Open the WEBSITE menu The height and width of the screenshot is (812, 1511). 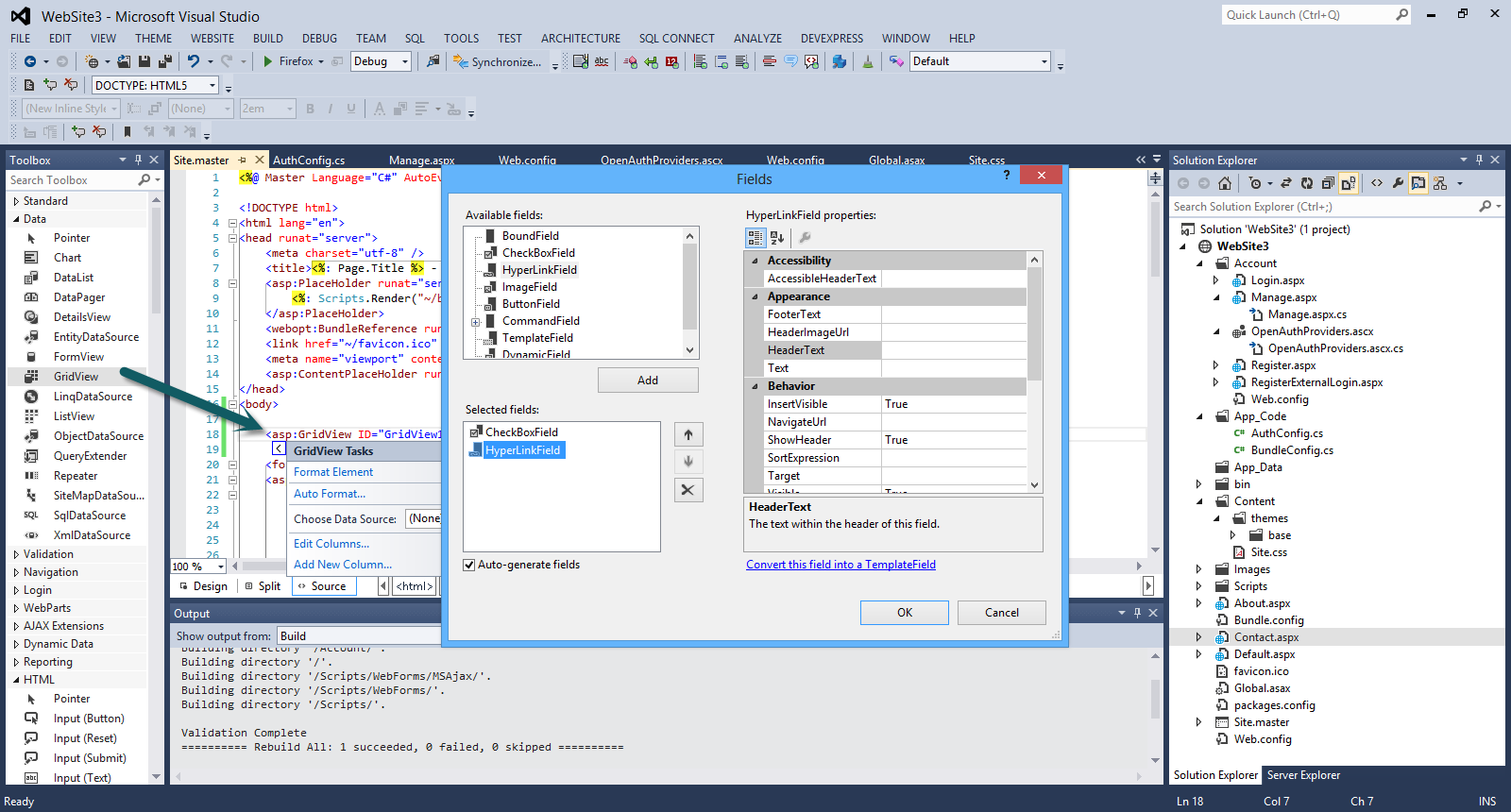pos(212,39)
